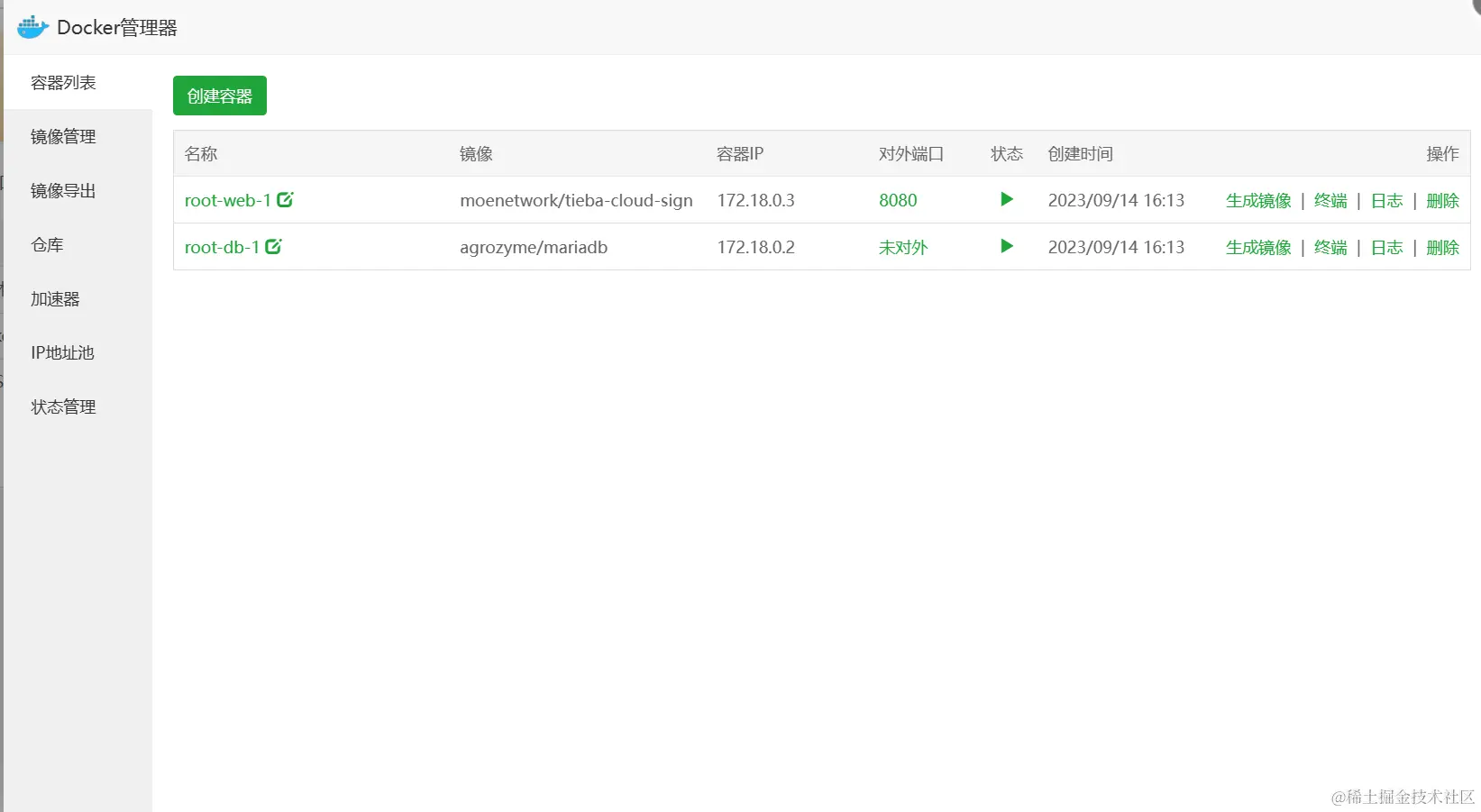Open IP地址池 sidebar item

pyautogui.click(x=78, y=353)
